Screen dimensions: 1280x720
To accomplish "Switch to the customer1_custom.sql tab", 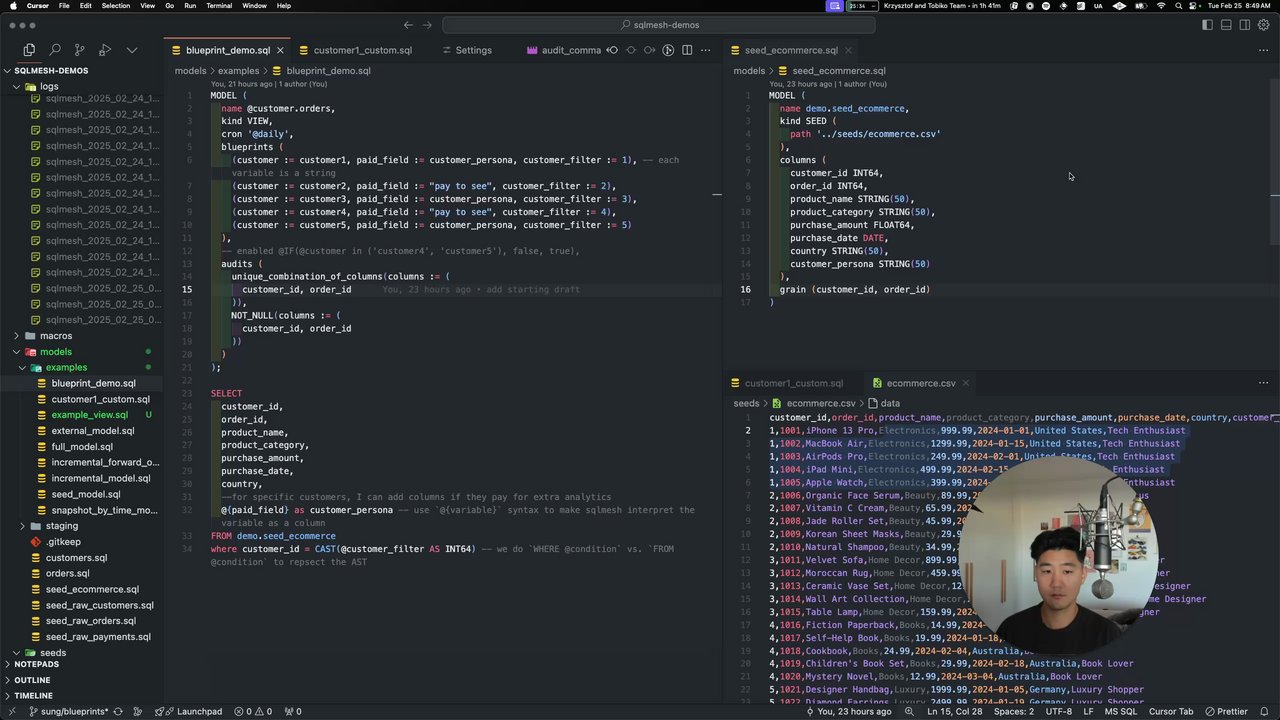I will pos(362,50).
